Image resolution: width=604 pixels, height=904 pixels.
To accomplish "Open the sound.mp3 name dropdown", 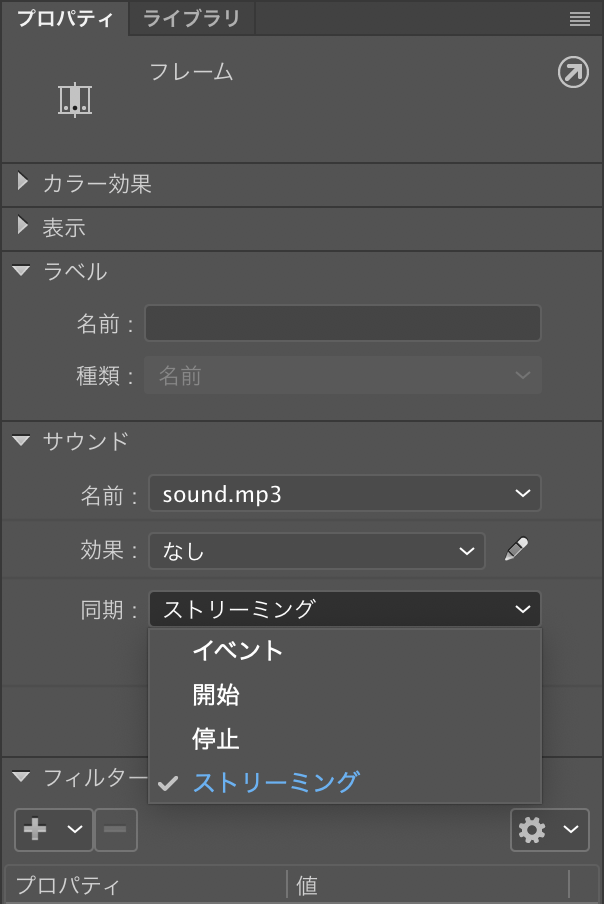I will pyautogui.click(x=345, y=494).
